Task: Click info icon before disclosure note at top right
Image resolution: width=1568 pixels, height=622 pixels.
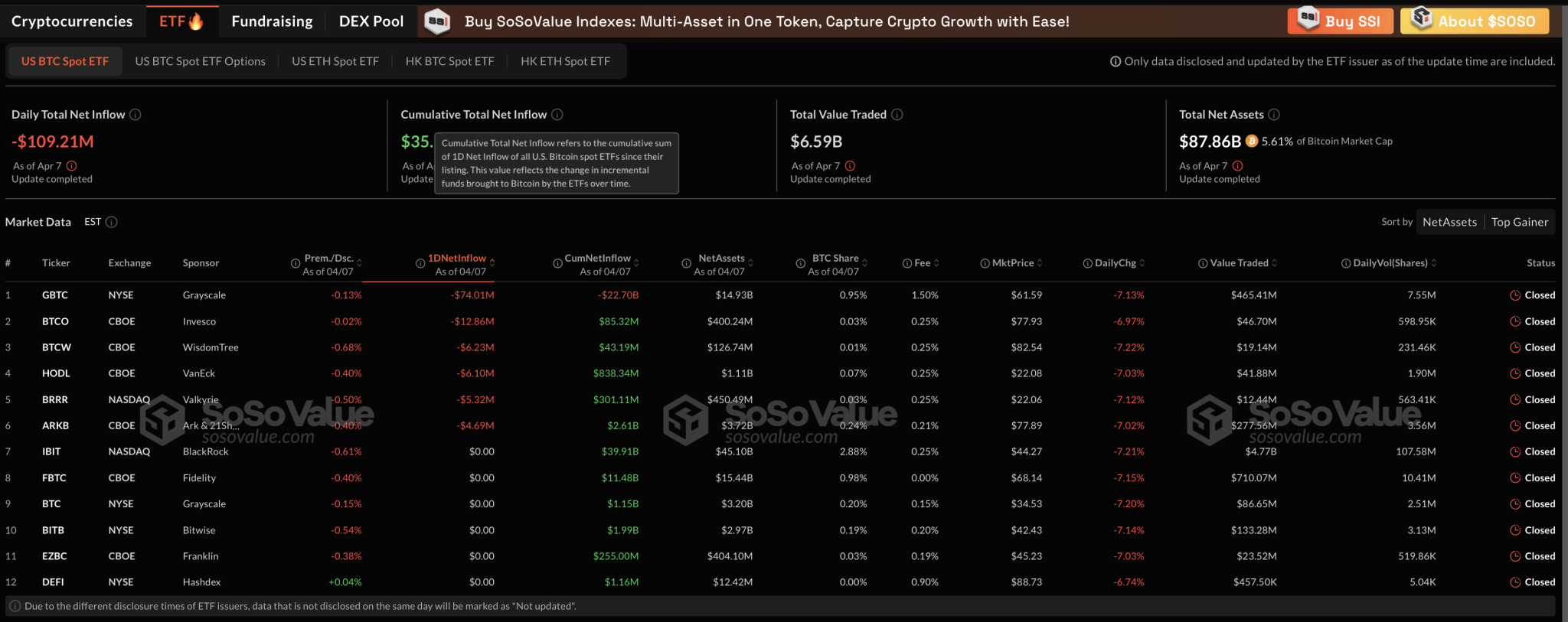Action: pyautogui.click(x=1116, y=61)
